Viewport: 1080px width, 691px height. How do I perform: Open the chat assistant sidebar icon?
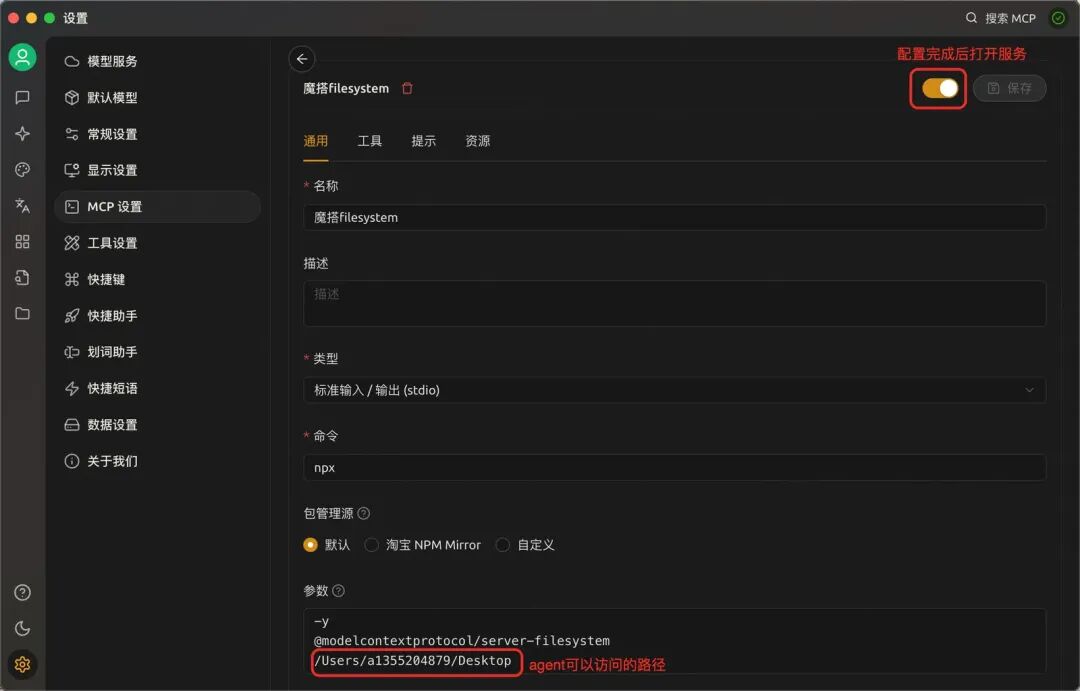pos(23,97)
